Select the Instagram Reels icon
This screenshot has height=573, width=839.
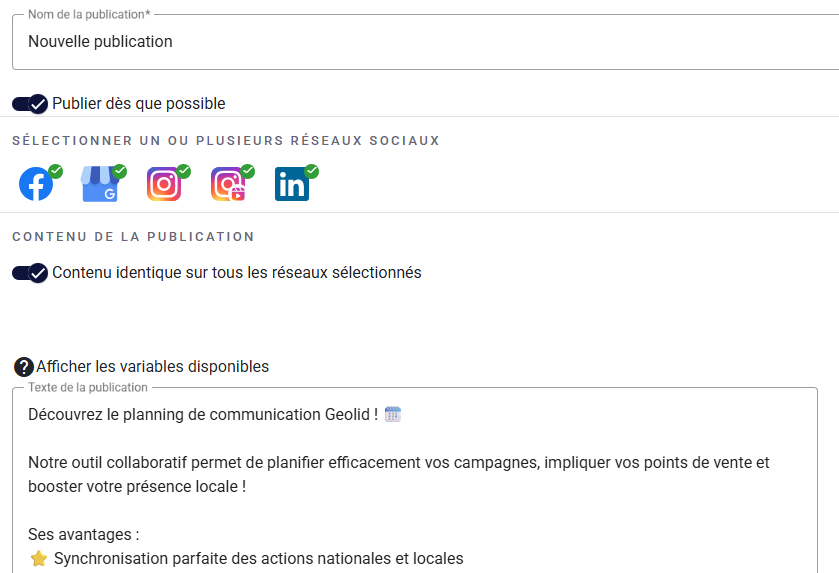click(227, 185)
